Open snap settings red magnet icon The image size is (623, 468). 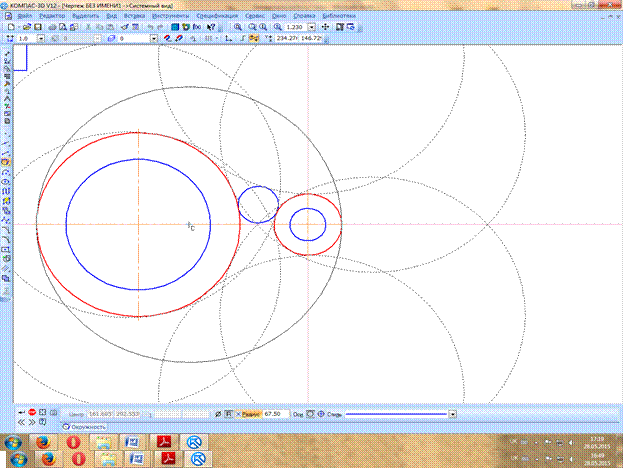[x=167, y=39]
